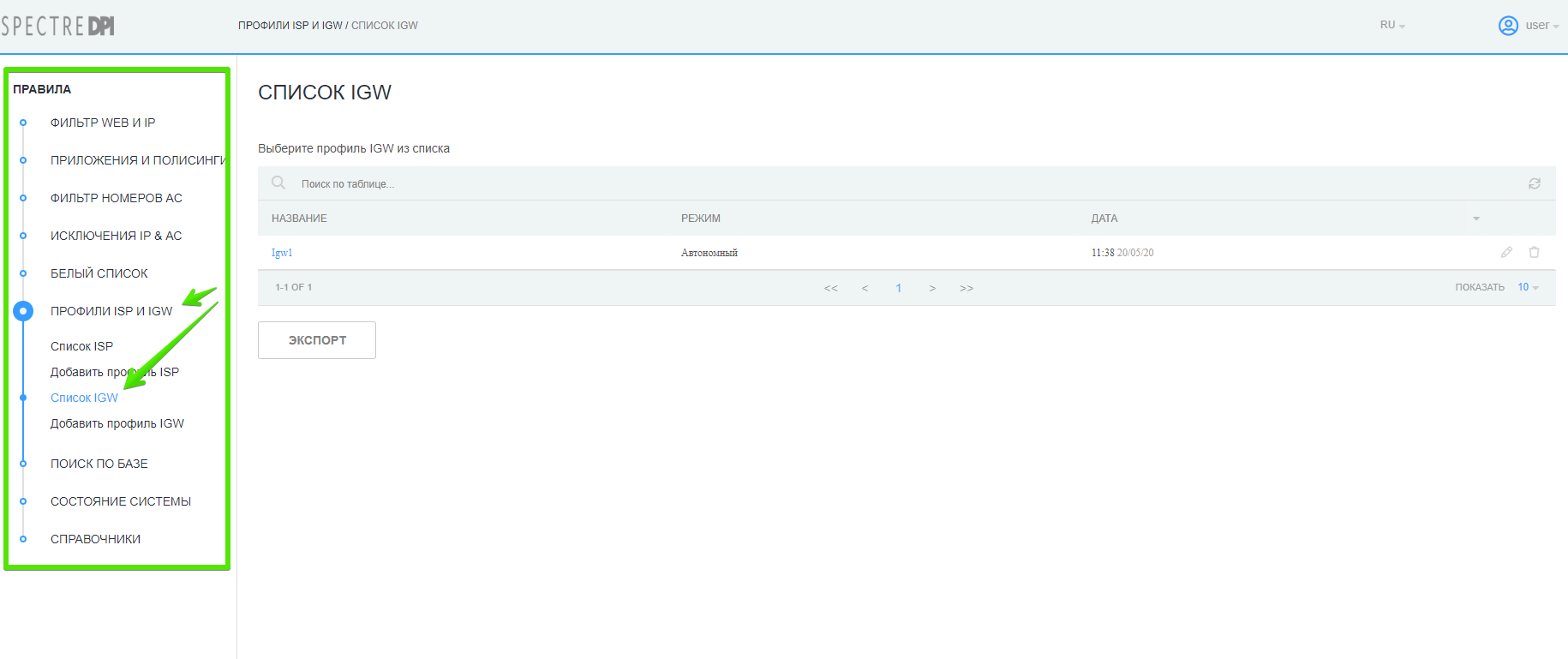This screenshot has height=659, width=1568.
Task: Expand the table column selector arrow
Action: click(x=1476, y=219)
